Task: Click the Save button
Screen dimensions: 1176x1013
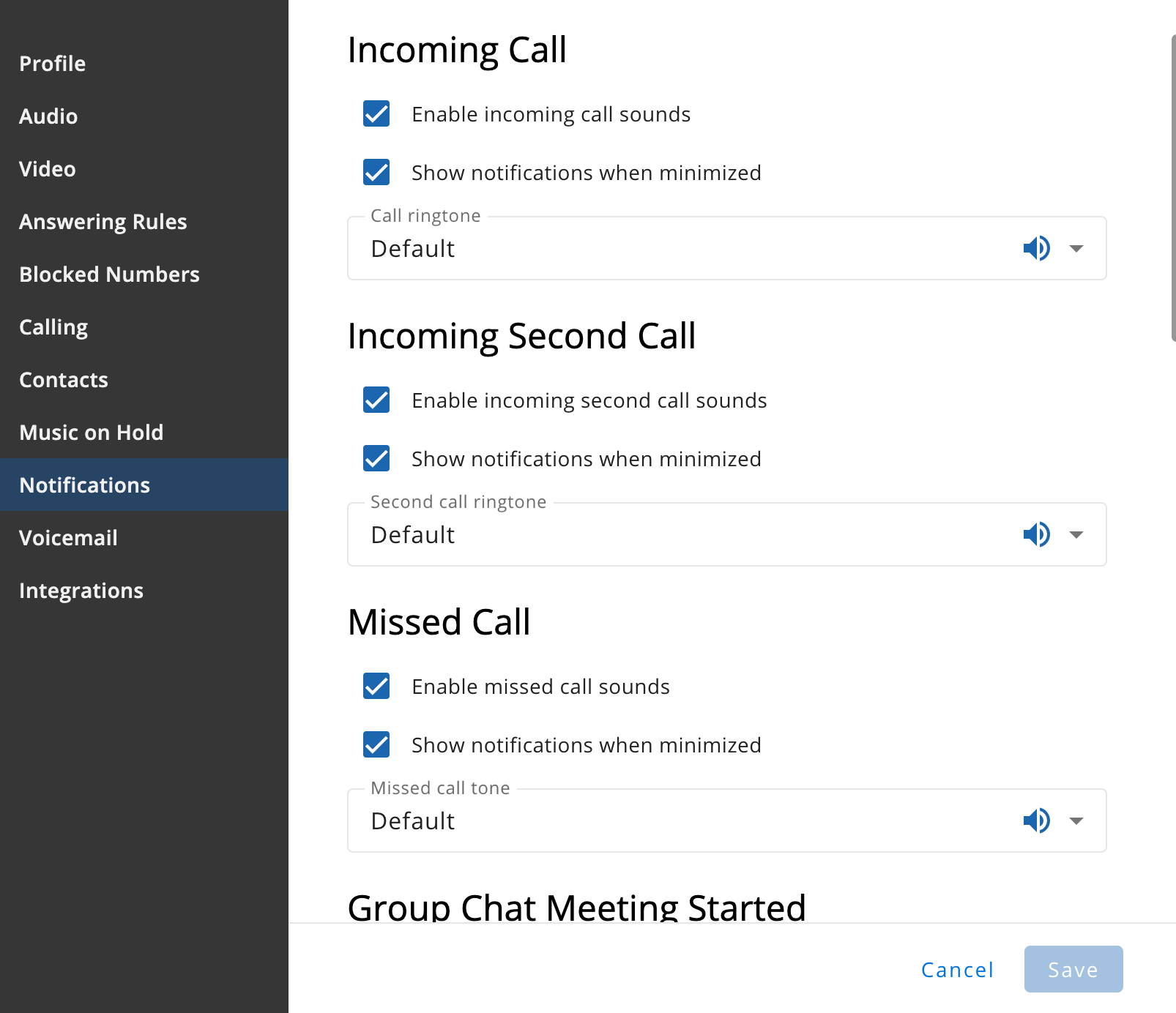Action: [x=1073, y=969]
